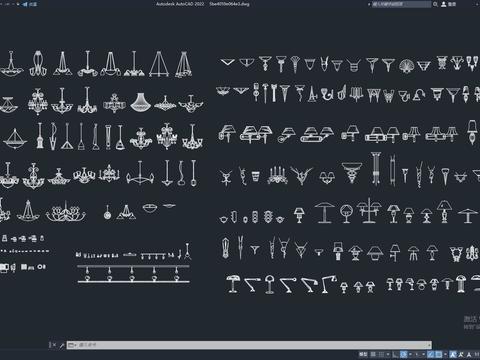The image size is (480, 360).
Task: Open command line customize wrench icon
Action: click(62, 345)
